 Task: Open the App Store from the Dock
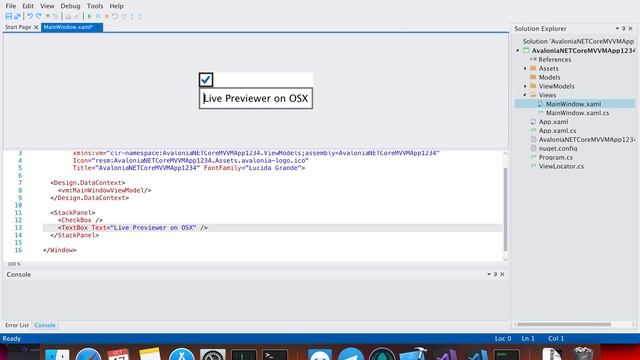click(182, 354)
